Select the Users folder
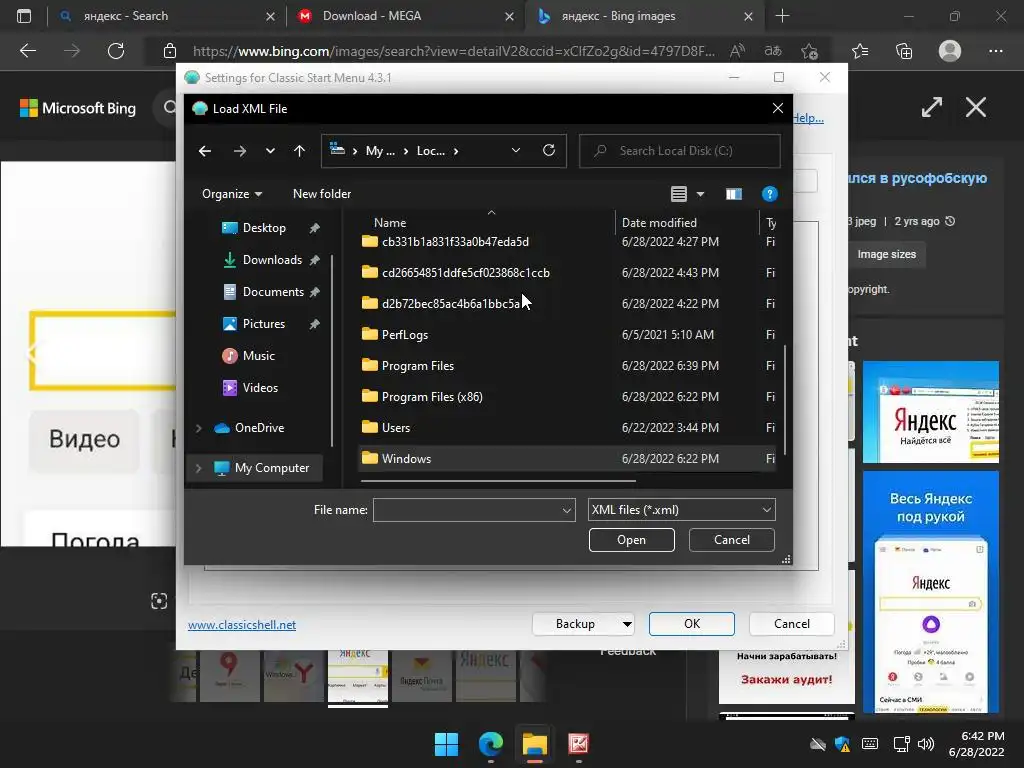 396,428
